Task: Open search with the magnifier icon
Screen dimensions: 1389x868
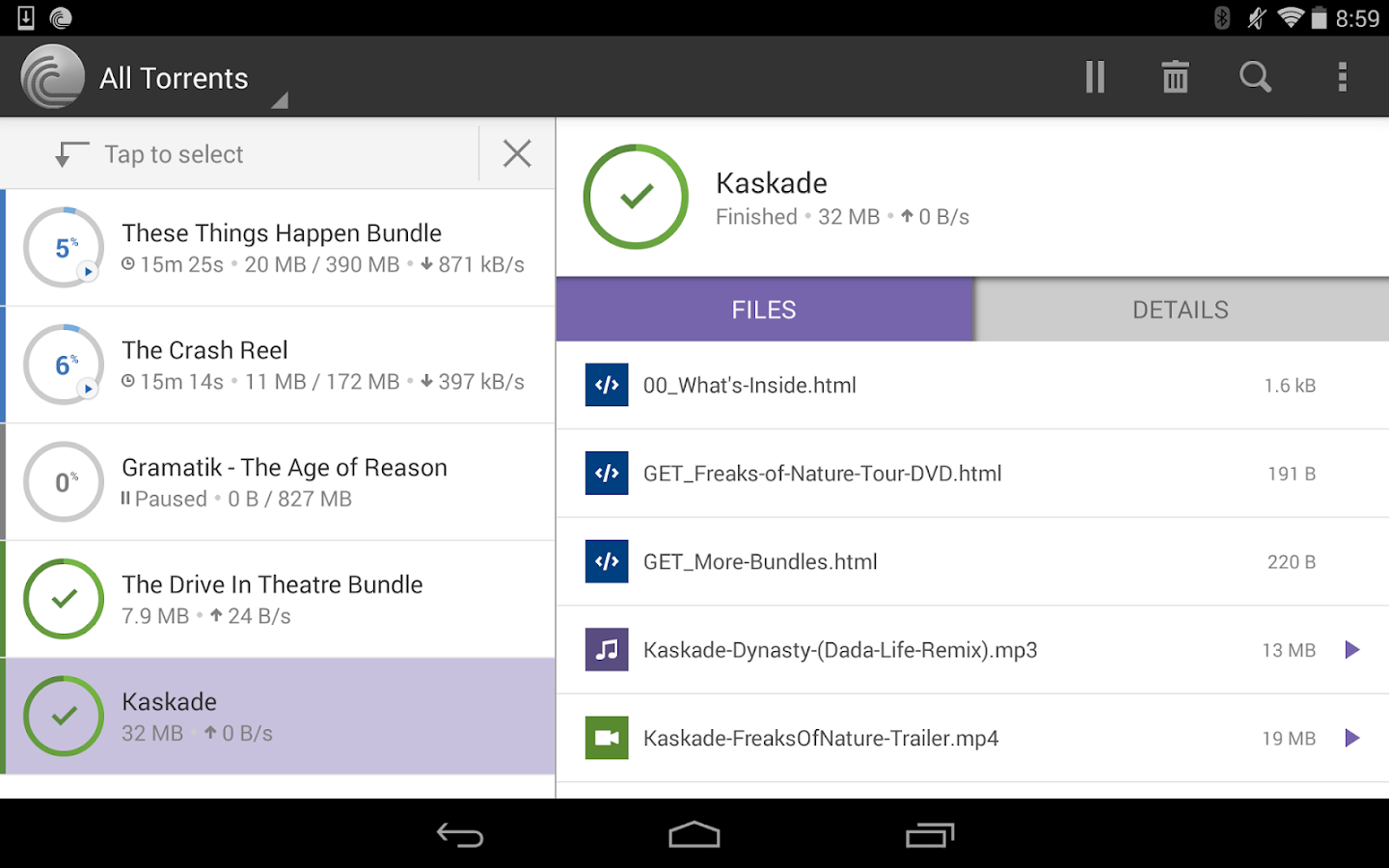Action: pyautogui.click(x=1255, y=77)
